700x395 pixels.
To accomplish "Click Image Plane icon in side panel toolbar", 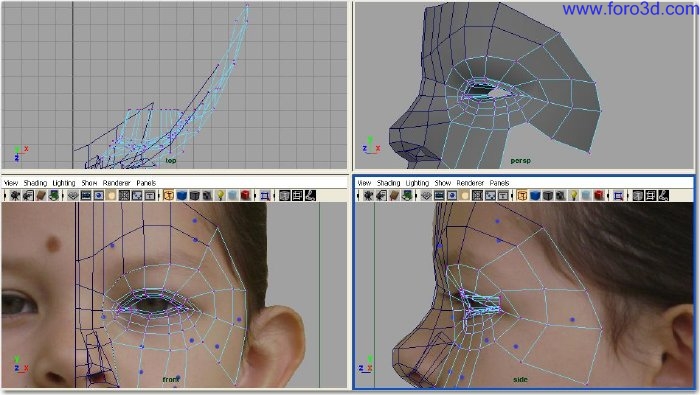I will [407, 195].
